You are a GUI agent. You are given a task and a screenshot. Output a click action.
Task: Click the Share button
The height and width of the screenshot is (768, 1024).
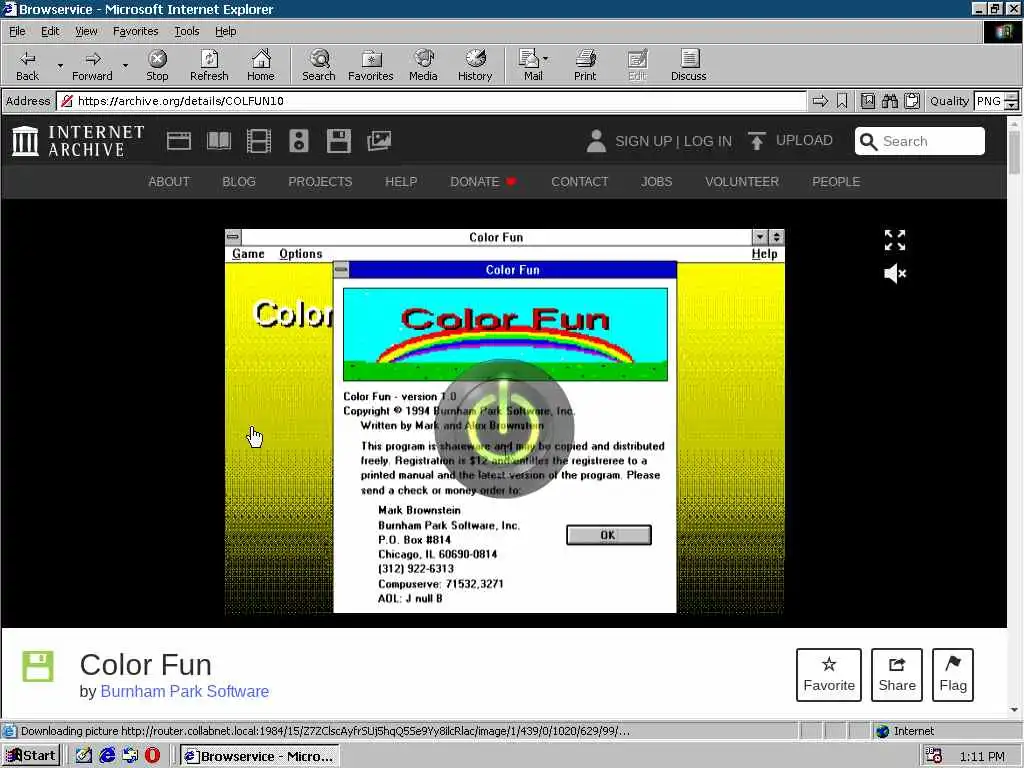click(897, 675)
